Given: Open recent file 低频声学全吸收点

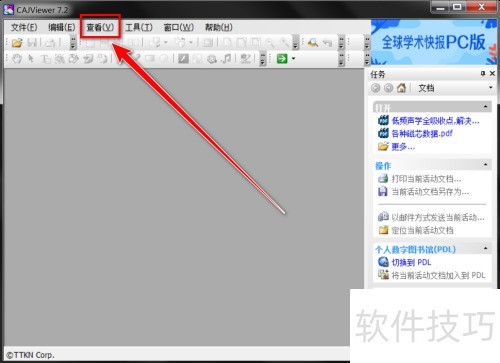Looking at the screenshot, I should click(435, 121).
